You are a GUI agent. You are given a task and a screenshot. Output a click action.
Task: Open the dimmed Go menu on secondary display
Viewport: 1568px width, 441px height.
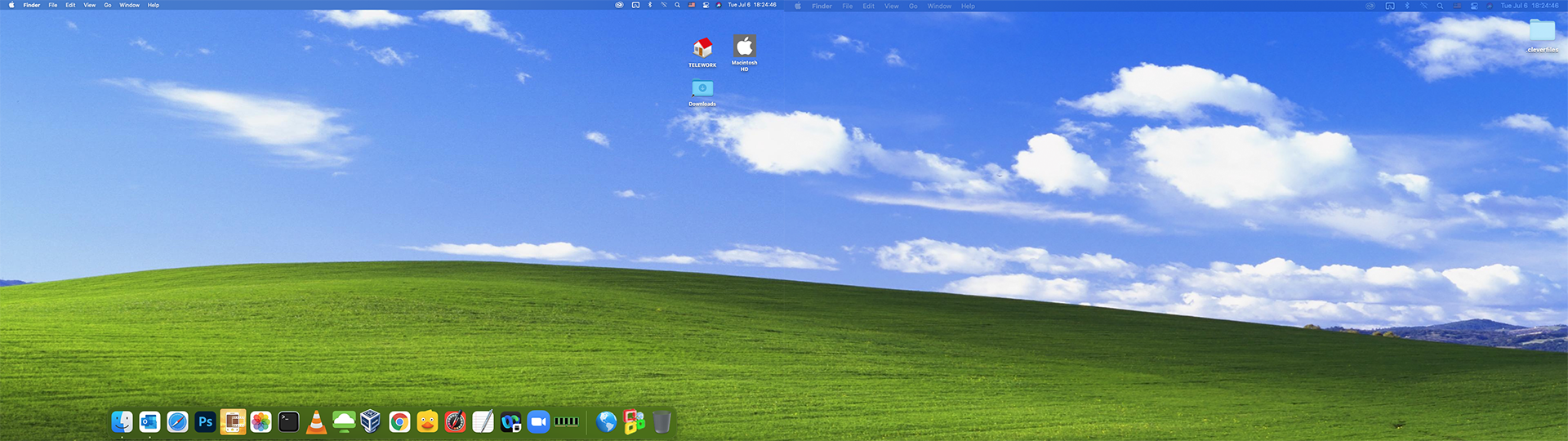click(x=913, y=6)
